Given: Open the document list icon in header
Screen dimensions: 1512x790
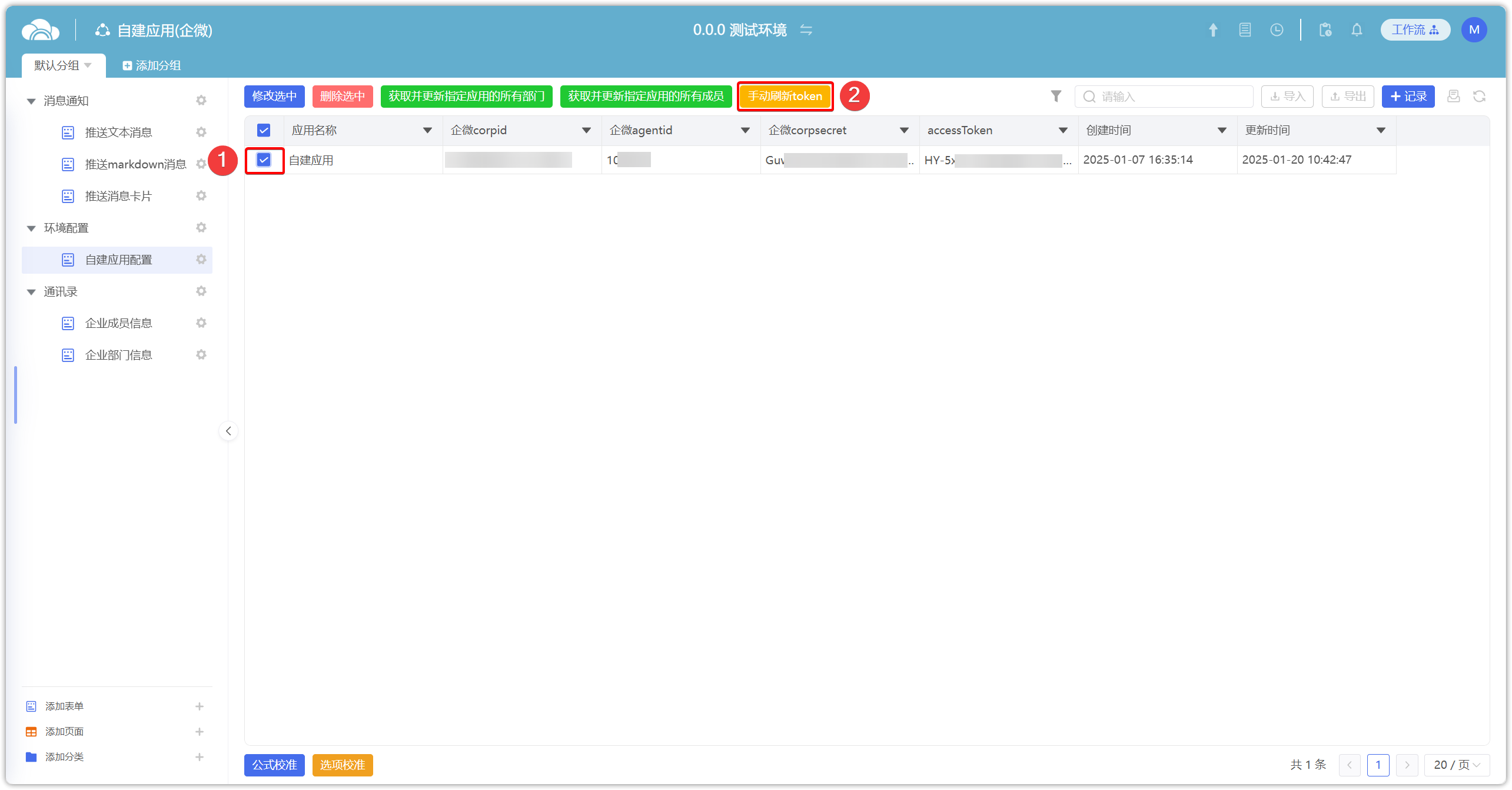Looking at the screenshot, I should (1245, 30).
